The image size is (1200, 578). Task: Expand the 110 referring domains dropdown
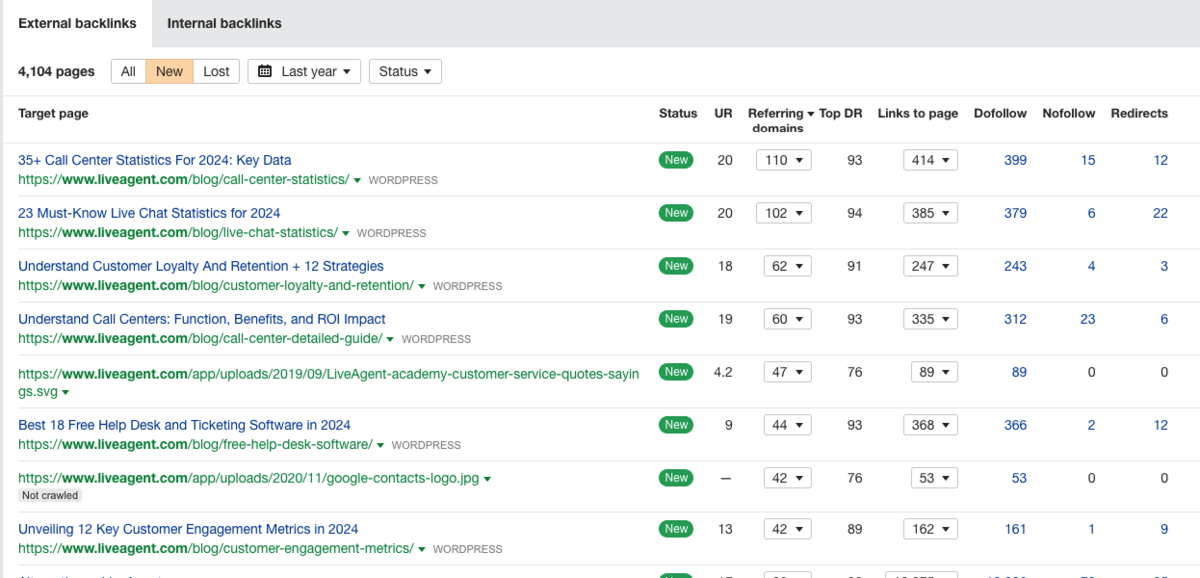point(783,160)
